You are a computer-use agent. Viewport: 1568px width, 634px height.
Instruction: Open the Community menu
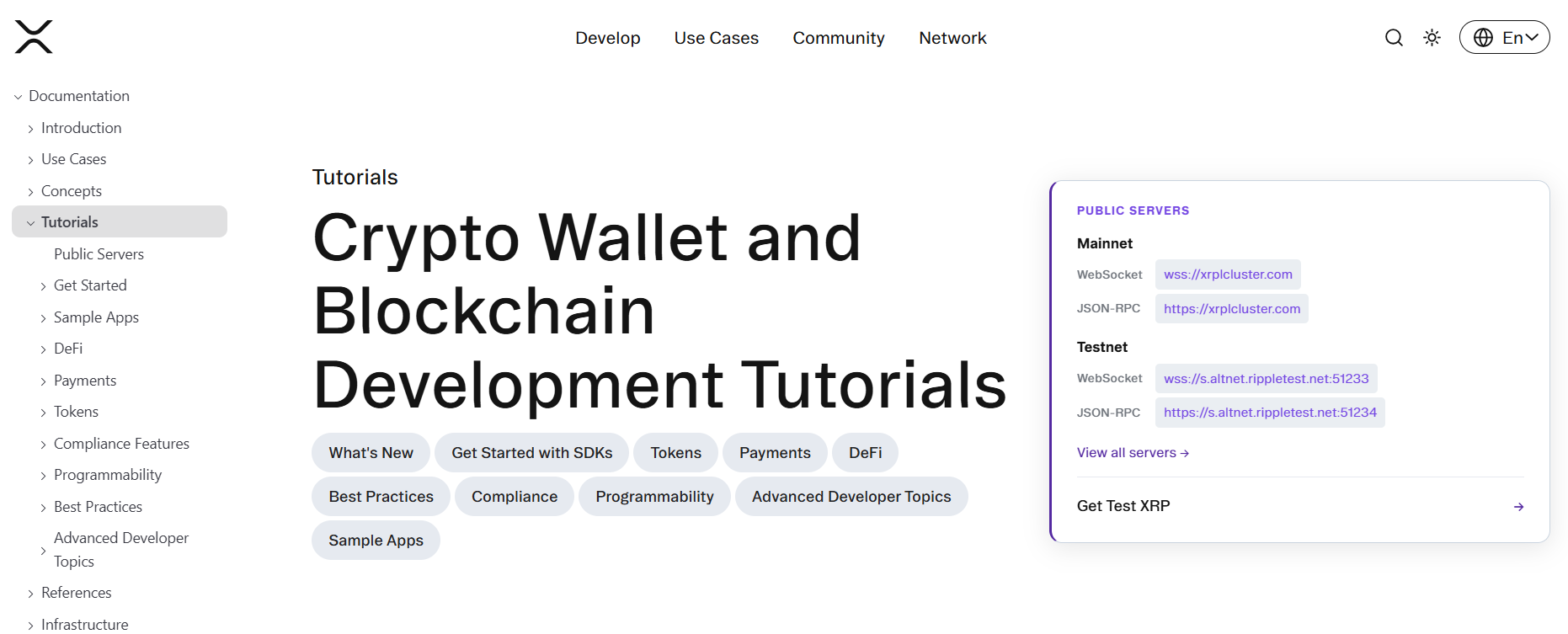tap(839, 38)
